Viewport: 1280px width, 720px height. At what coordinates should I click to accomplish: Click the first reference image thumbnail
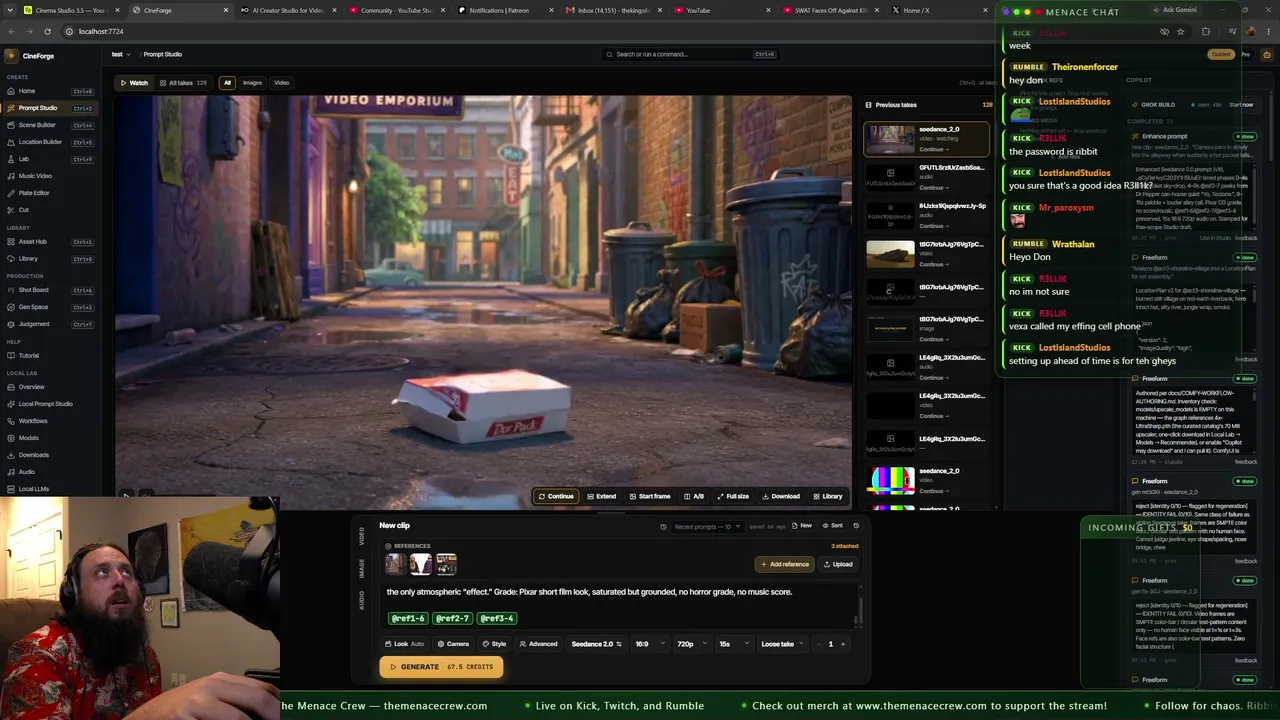(x=395, y=565)
